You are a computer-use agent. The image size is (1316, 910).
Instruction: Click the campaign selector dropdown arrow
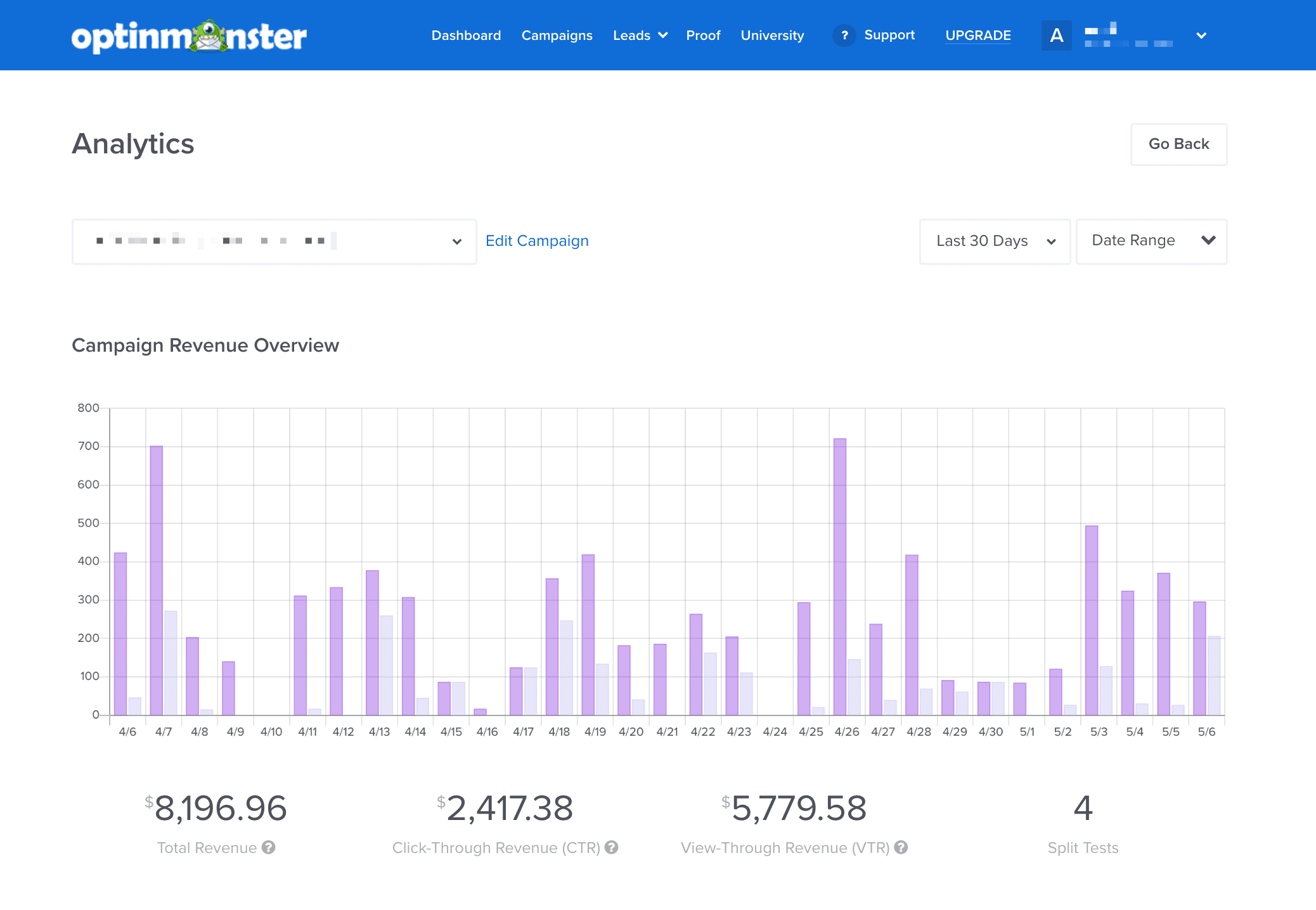tap(457, 240)
